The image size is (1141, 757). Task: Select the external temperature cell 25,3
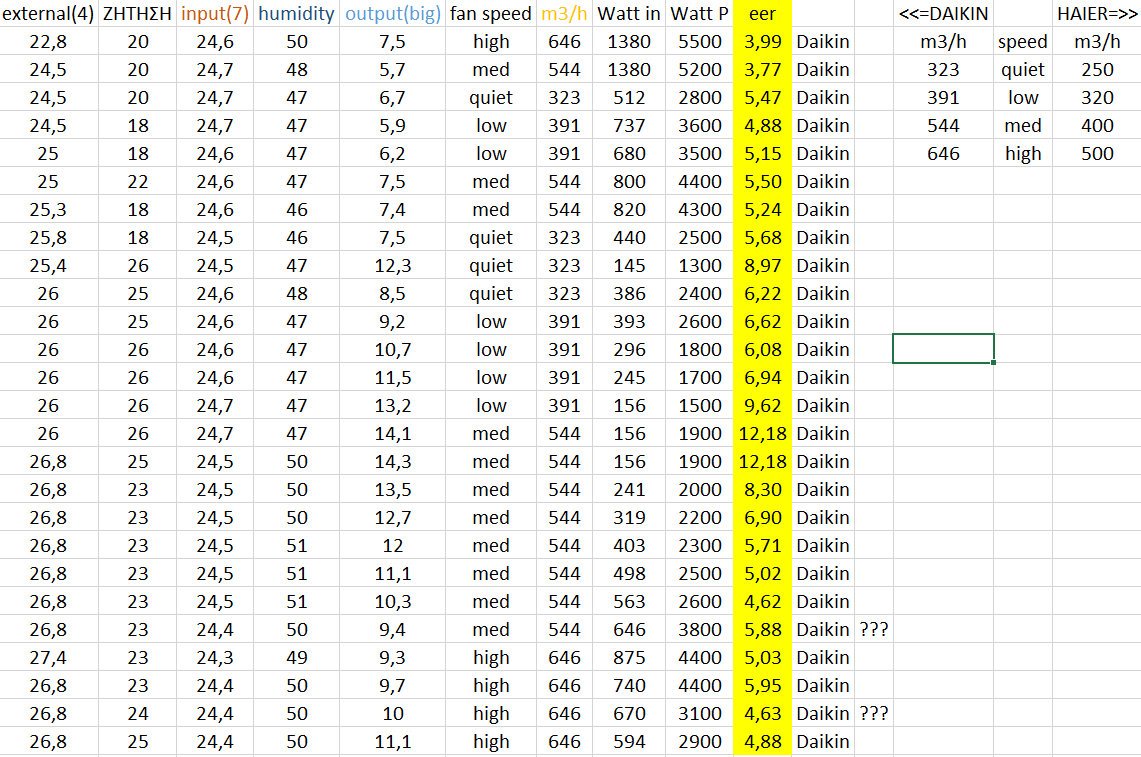(48, 210)
